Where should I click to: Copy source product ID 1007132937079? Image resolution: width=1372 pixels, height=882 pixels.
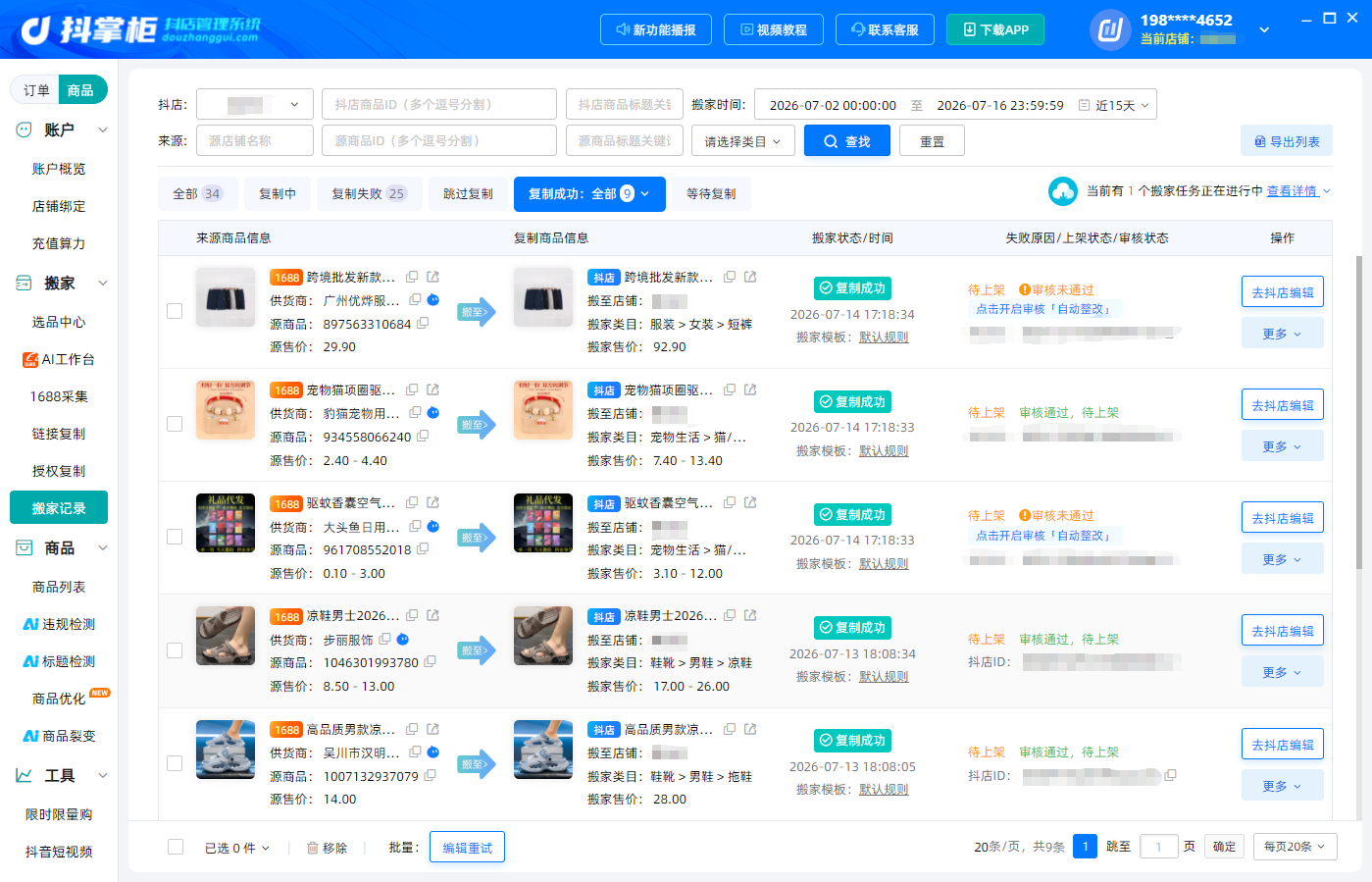coord(430,776)
